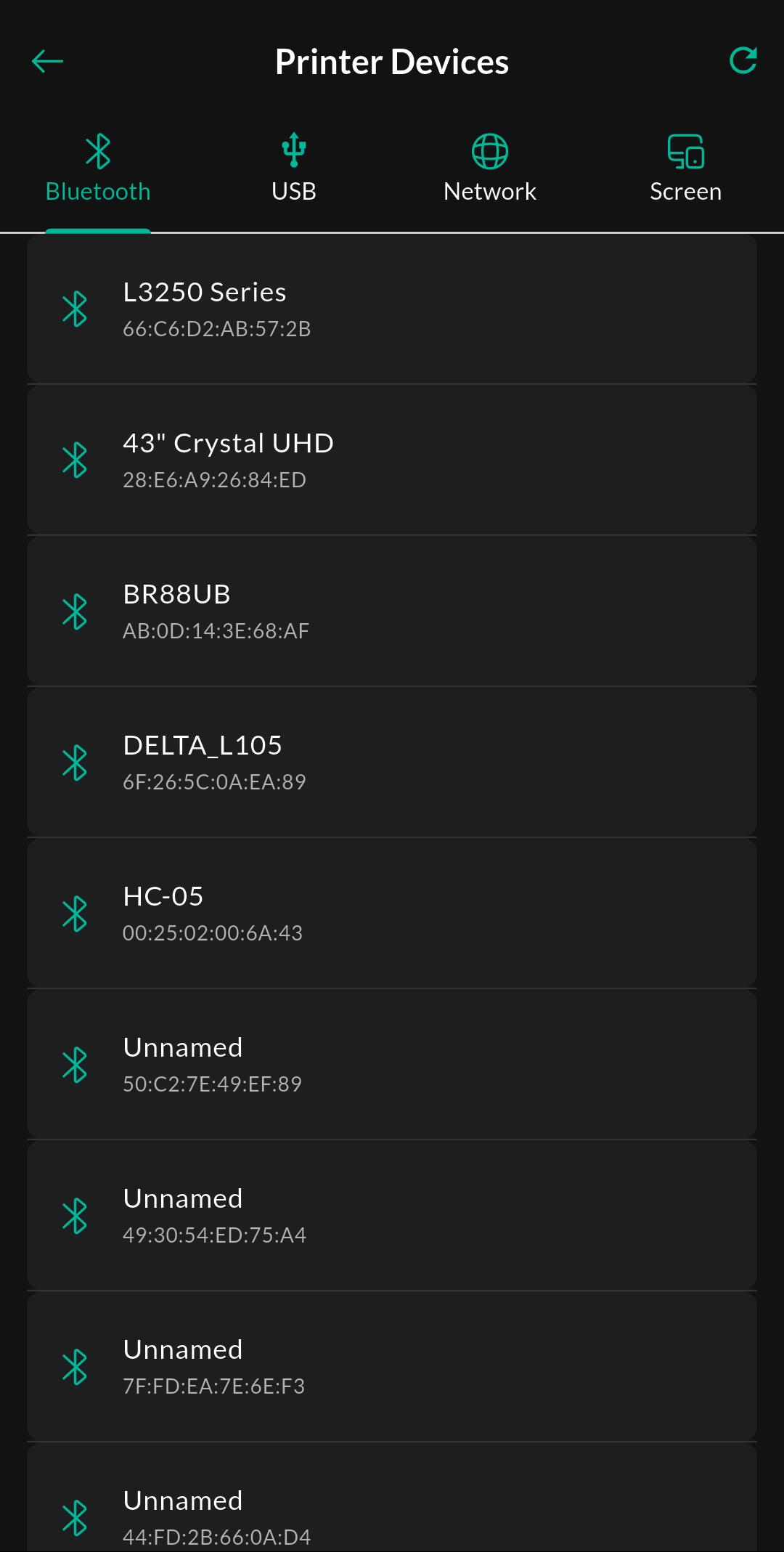Click Bluetooth icon beside 7F:FD:EA:7E:6E:F3
Image resolution: width=784 pixels, height=1552 pixels.
pyautogui.click(x=75, y=1367)
